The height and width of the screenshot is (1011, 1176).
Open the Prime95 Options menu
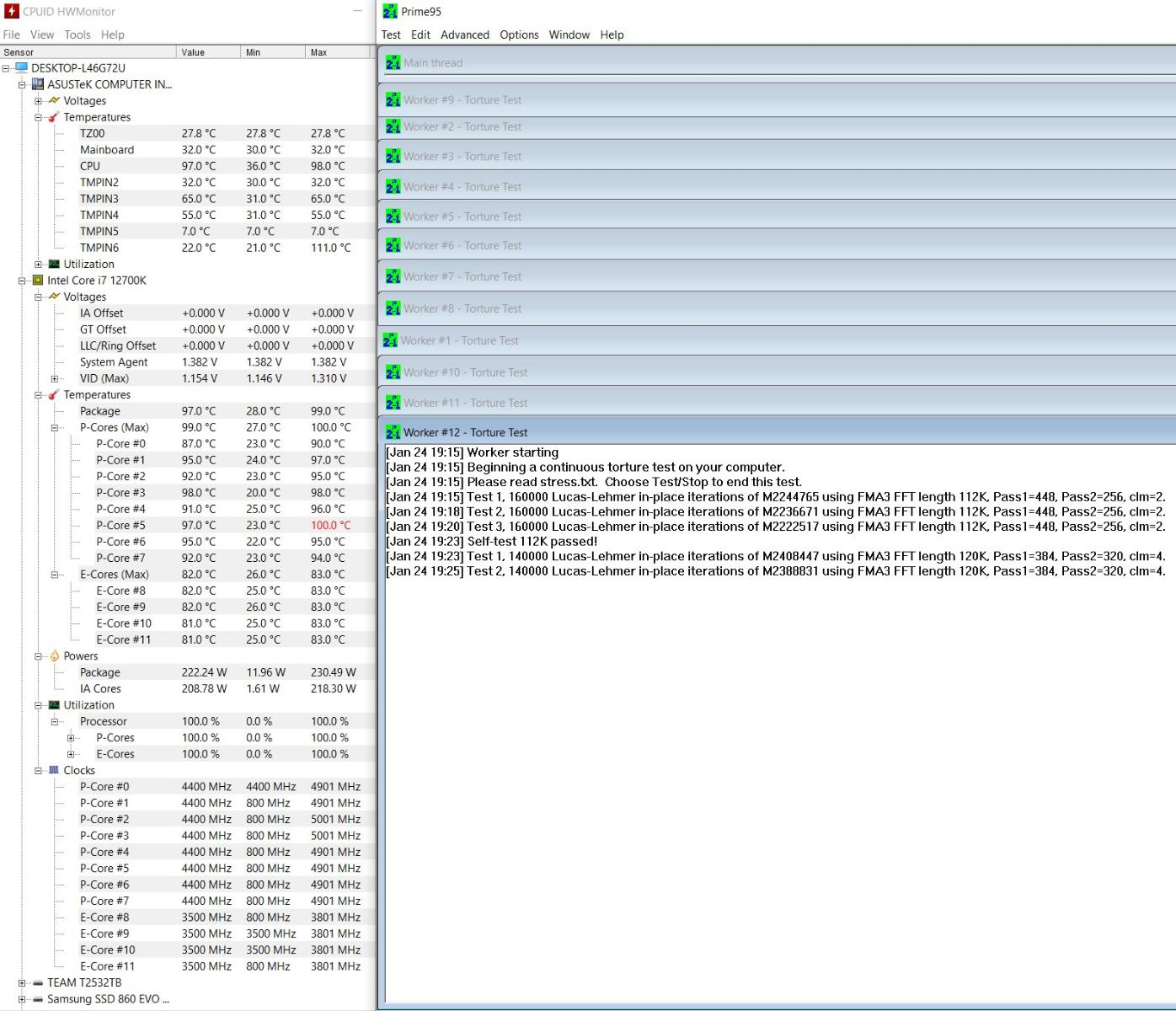(519, 35)
